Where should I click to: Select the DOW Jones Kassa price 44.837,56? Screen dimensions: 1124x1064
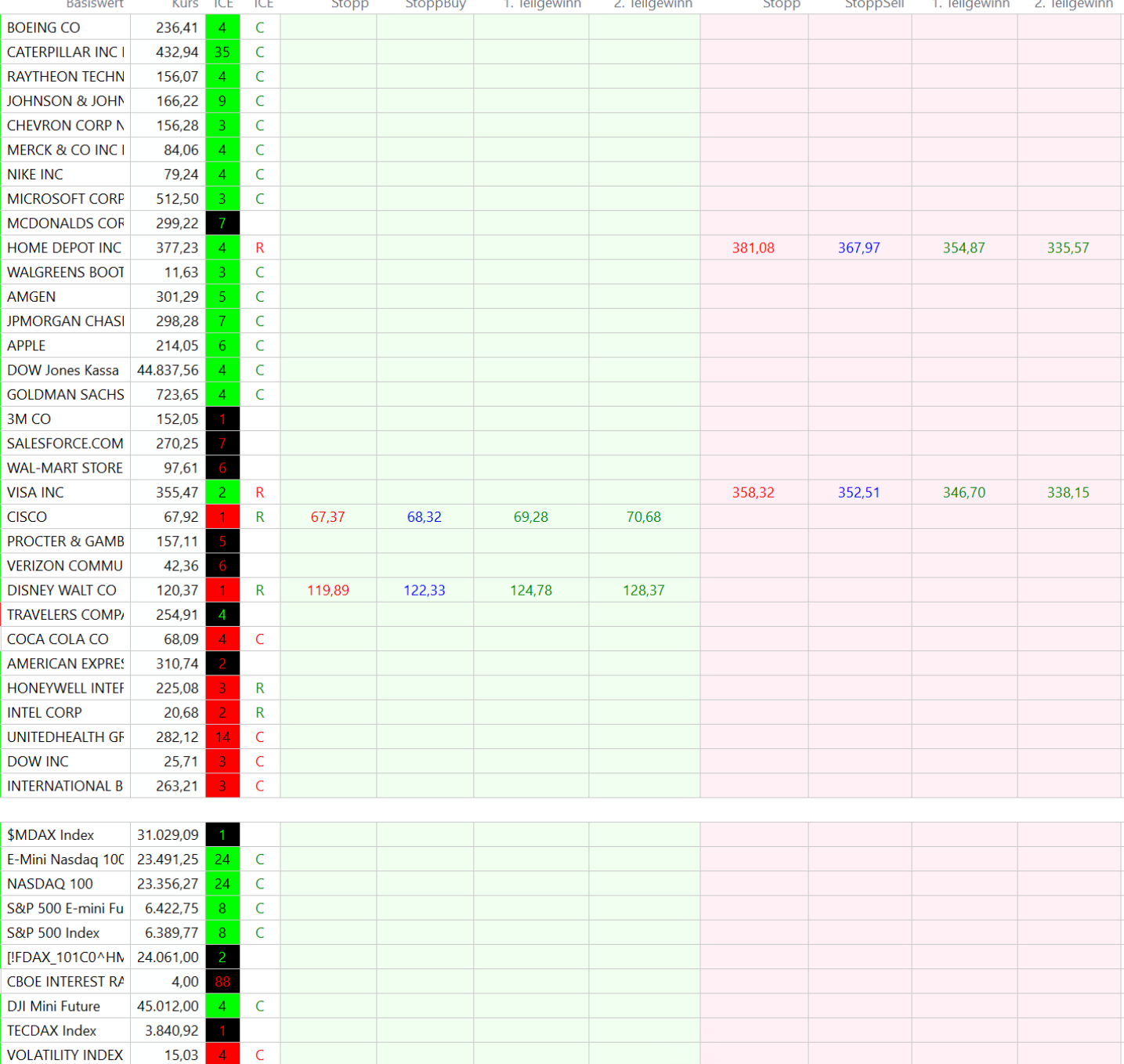point(168,370)
